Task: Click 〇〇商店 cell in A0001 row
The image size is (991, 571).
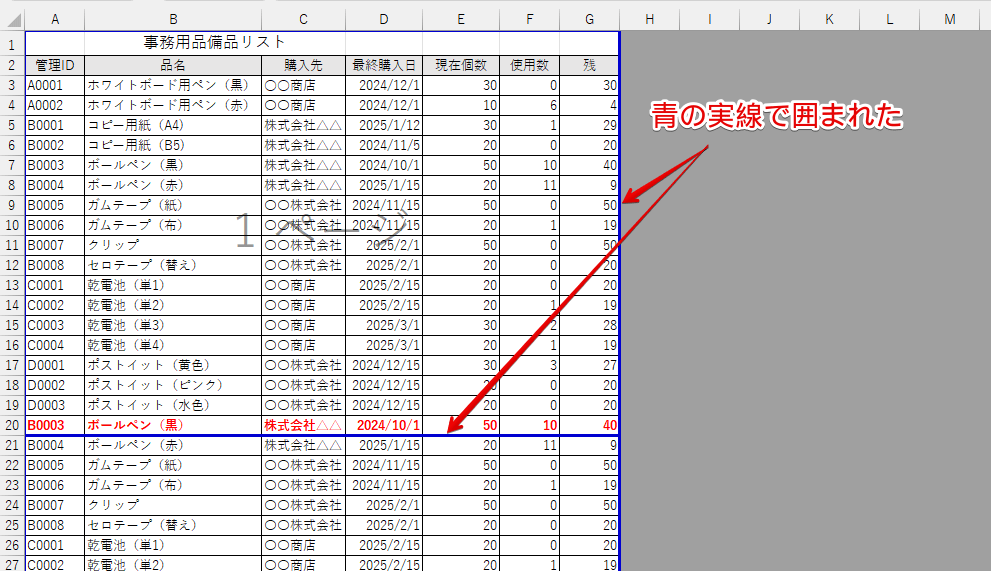Action: [x=303, y=85]
